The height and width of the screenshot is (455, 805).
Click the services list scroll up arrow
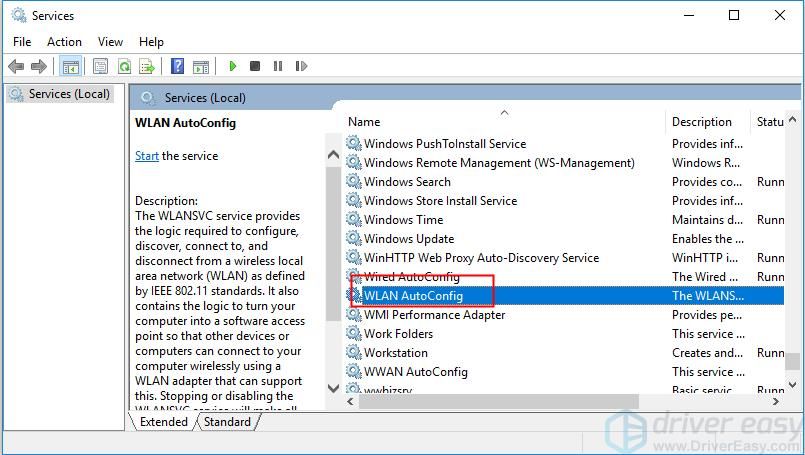[x=792, y=120]
